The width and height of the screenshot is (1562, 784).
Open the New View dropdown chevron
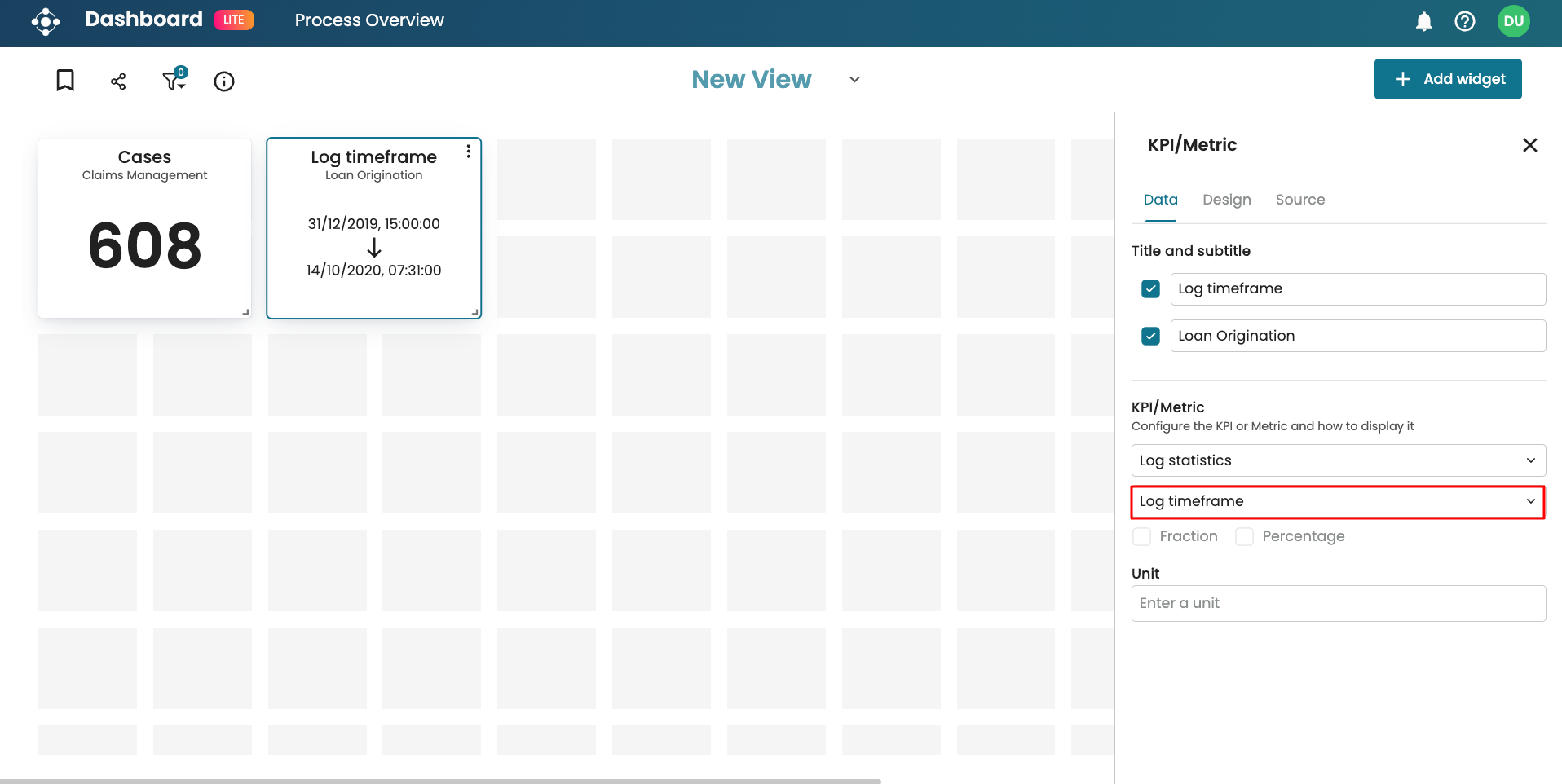[x=854, y=80]
